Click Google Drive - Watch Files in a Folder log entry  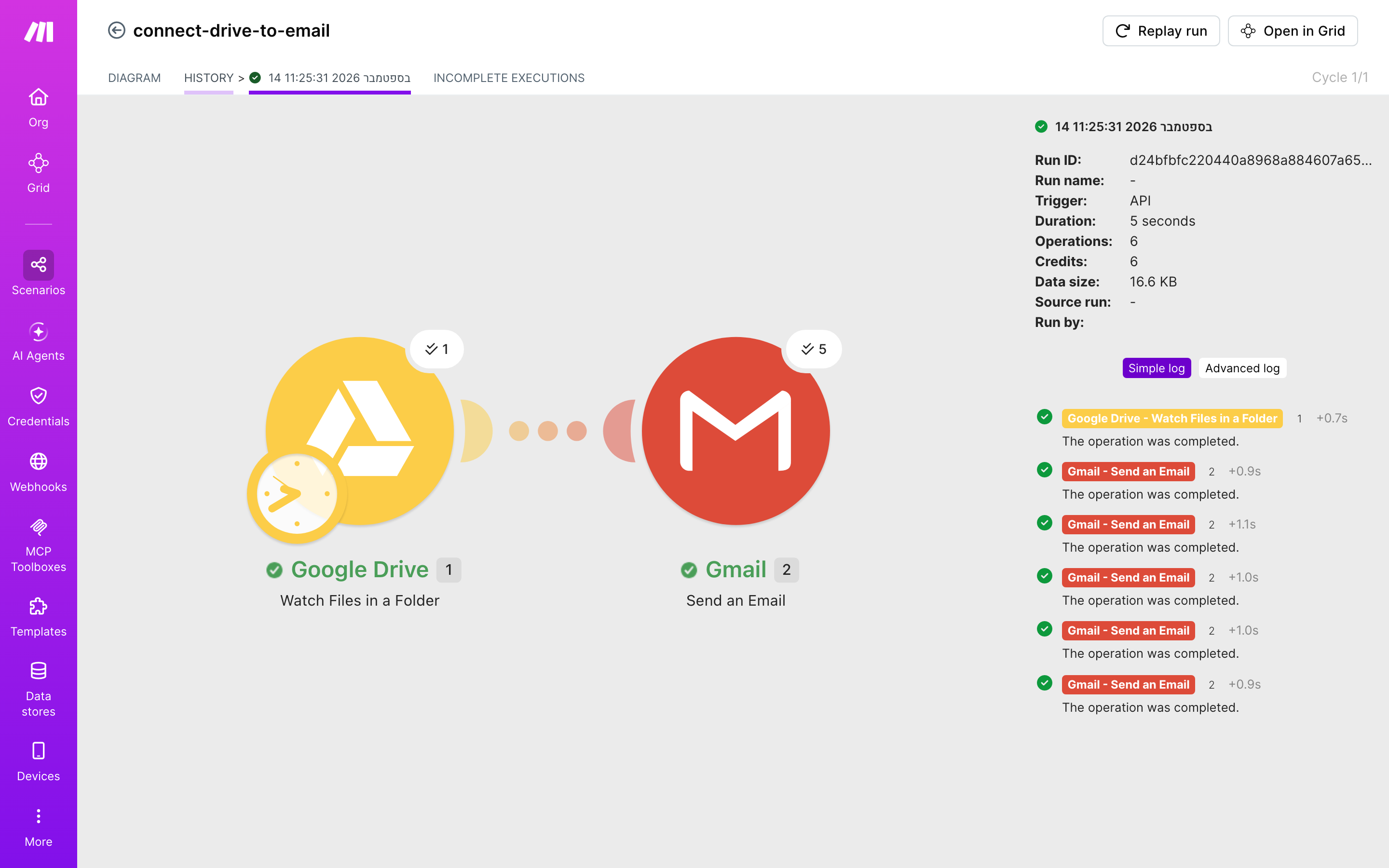click(1172, 419)
